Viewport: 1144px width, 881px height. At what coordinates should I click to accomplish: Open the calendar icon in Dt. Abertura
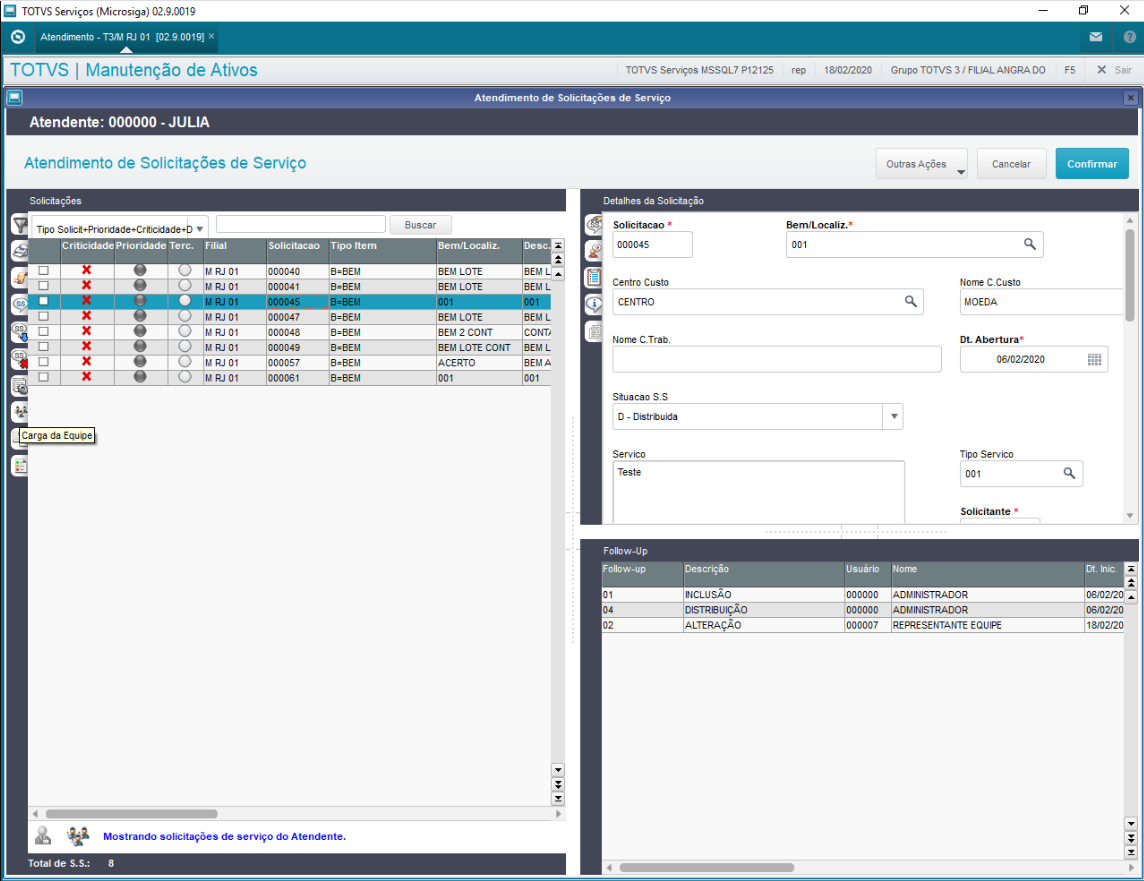(x=1094, y=360)
